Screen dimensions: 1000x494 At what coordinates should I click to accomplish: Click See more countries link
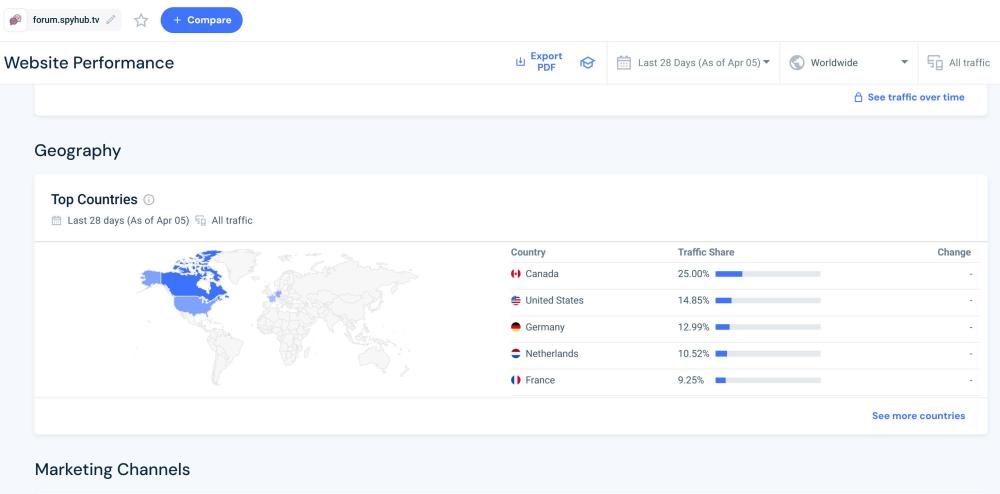coord(918,416)
